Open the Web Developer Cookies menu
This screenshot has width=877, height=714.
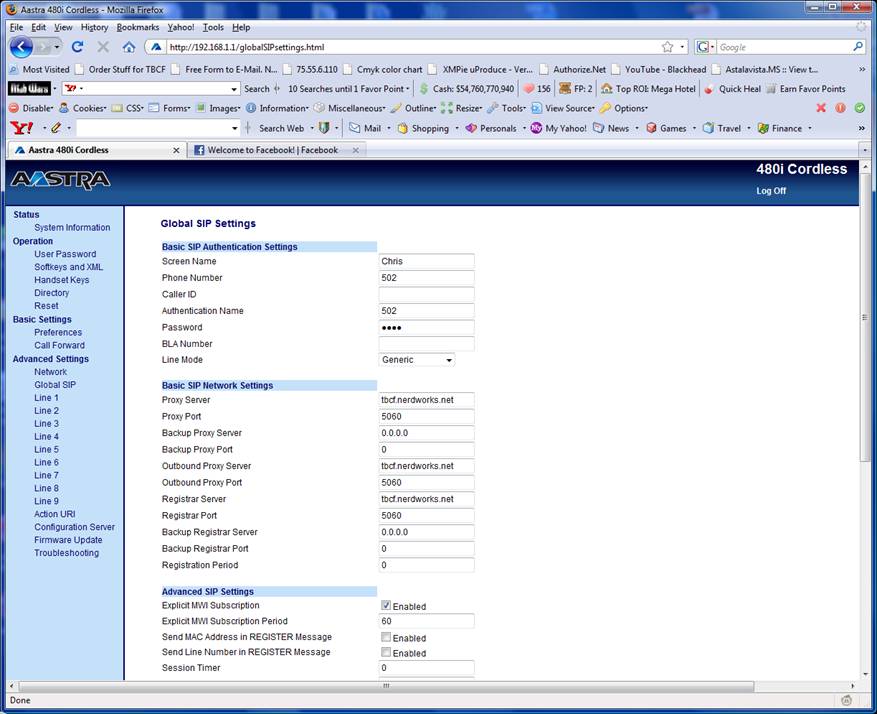[x=82, y=108]
